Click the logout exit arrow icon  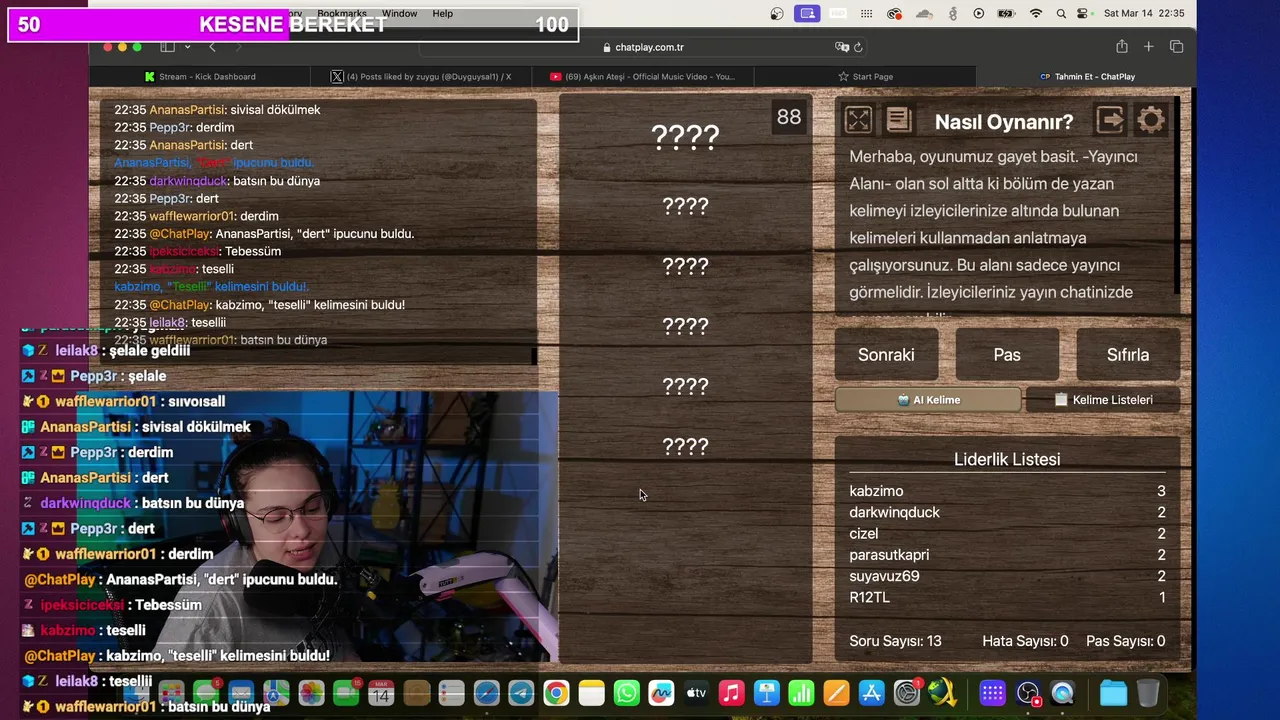pos(1110,120)
